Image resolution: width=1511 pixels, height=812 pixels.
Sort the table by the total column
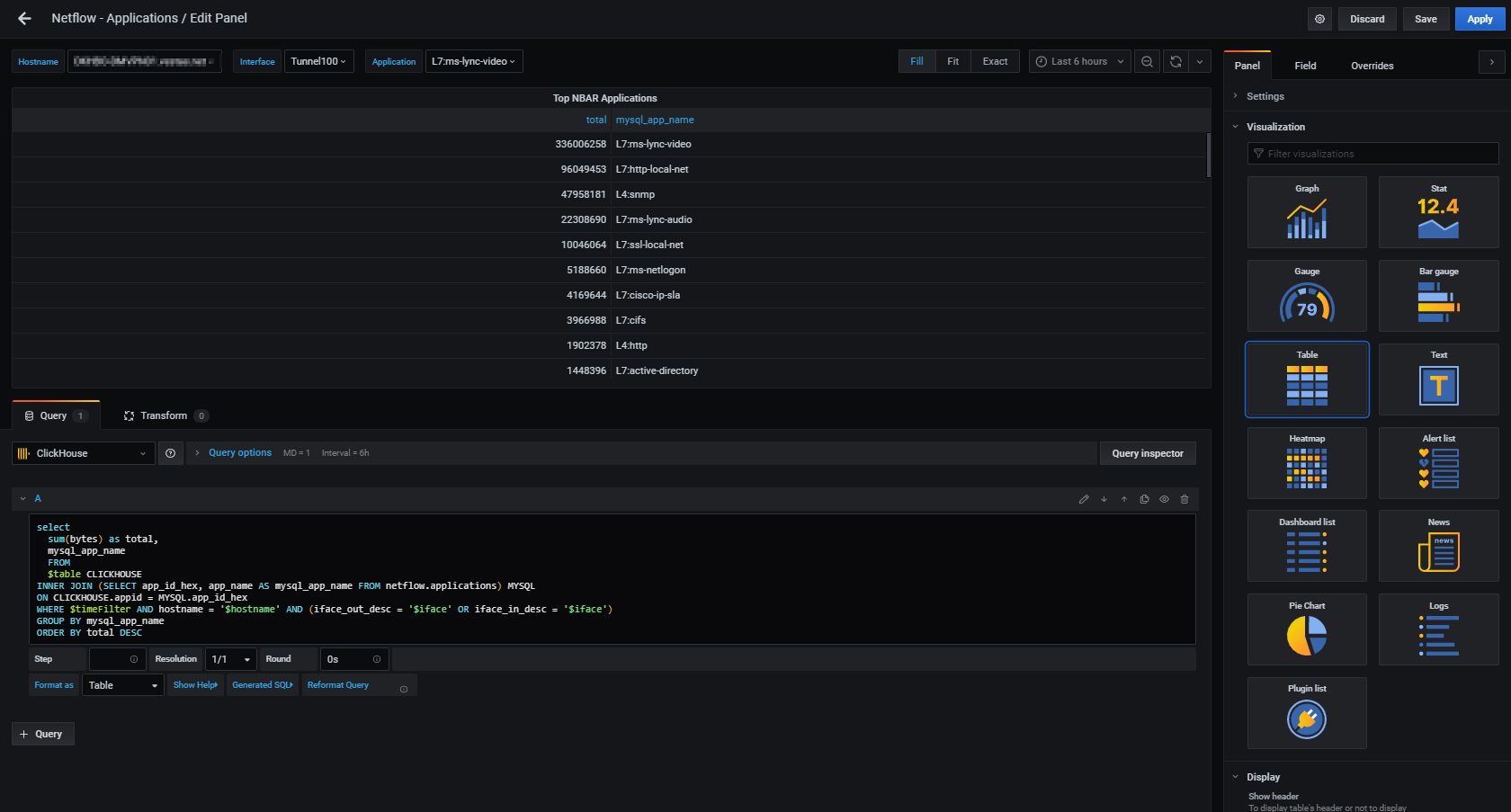click(596, 119)
